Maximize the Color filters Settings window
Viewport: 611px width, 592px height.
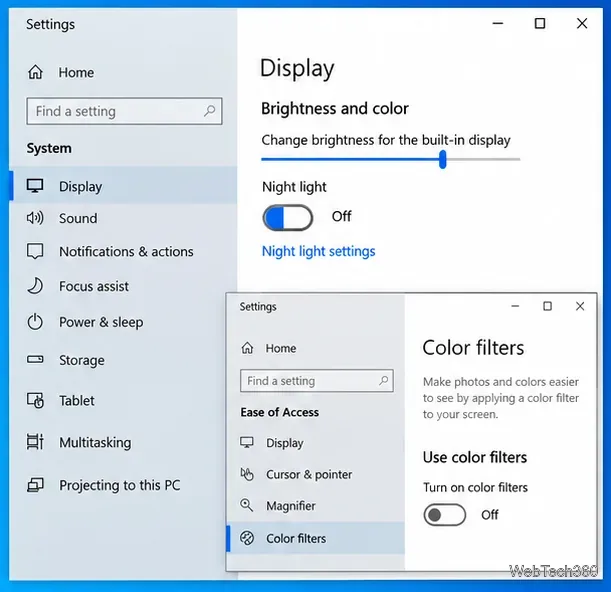point(547,306)
